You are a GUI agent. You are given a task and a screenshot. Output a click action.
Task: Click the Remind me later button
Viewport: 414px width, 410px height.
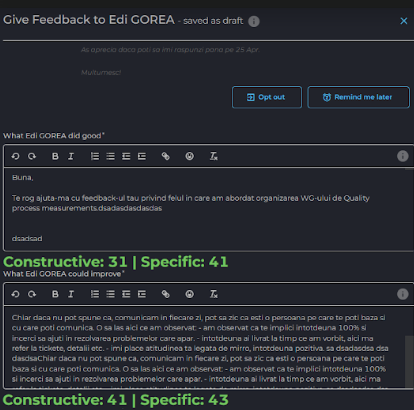click(358, 97)
